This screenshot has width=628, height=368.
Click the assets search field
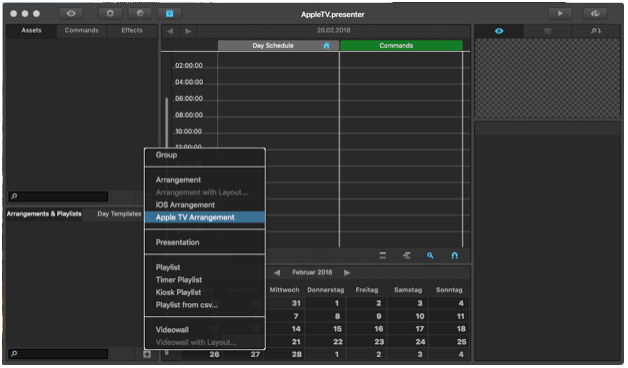pyautogui.click(x=58, y=196)
